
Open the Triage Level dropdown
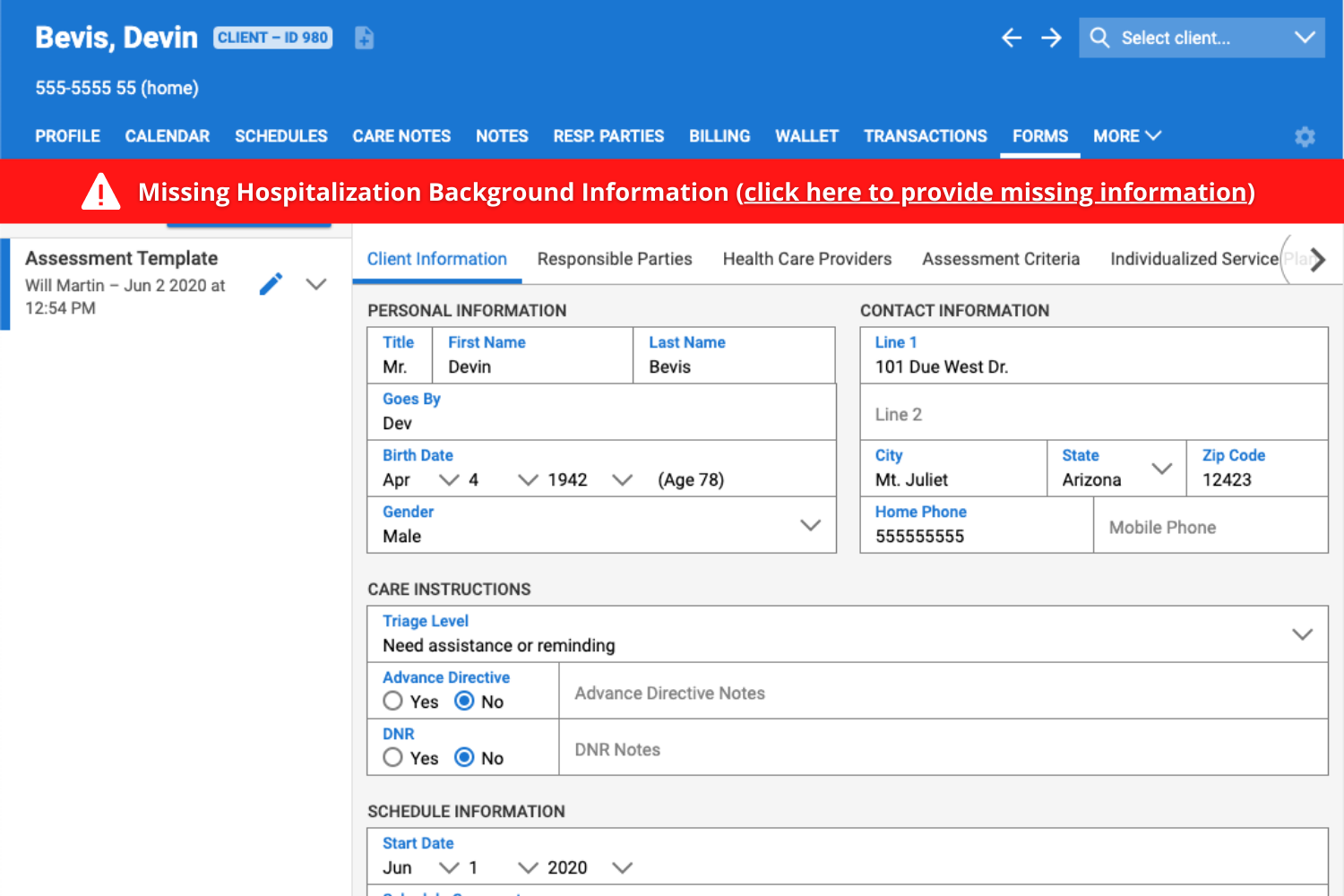click(1302, 633)
